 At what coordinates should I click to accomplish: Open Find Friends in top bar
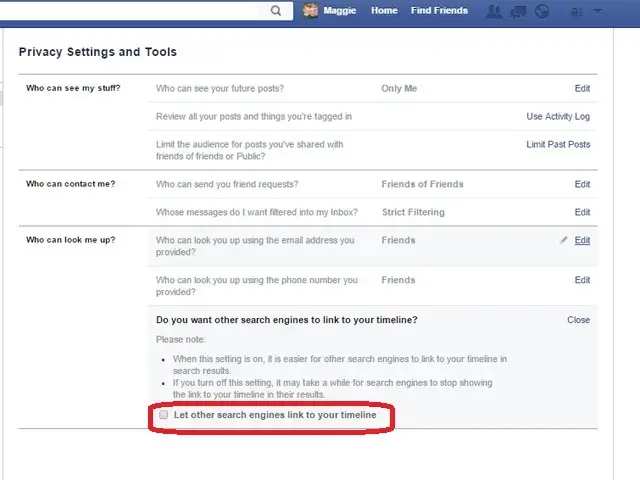coord(438,11)
